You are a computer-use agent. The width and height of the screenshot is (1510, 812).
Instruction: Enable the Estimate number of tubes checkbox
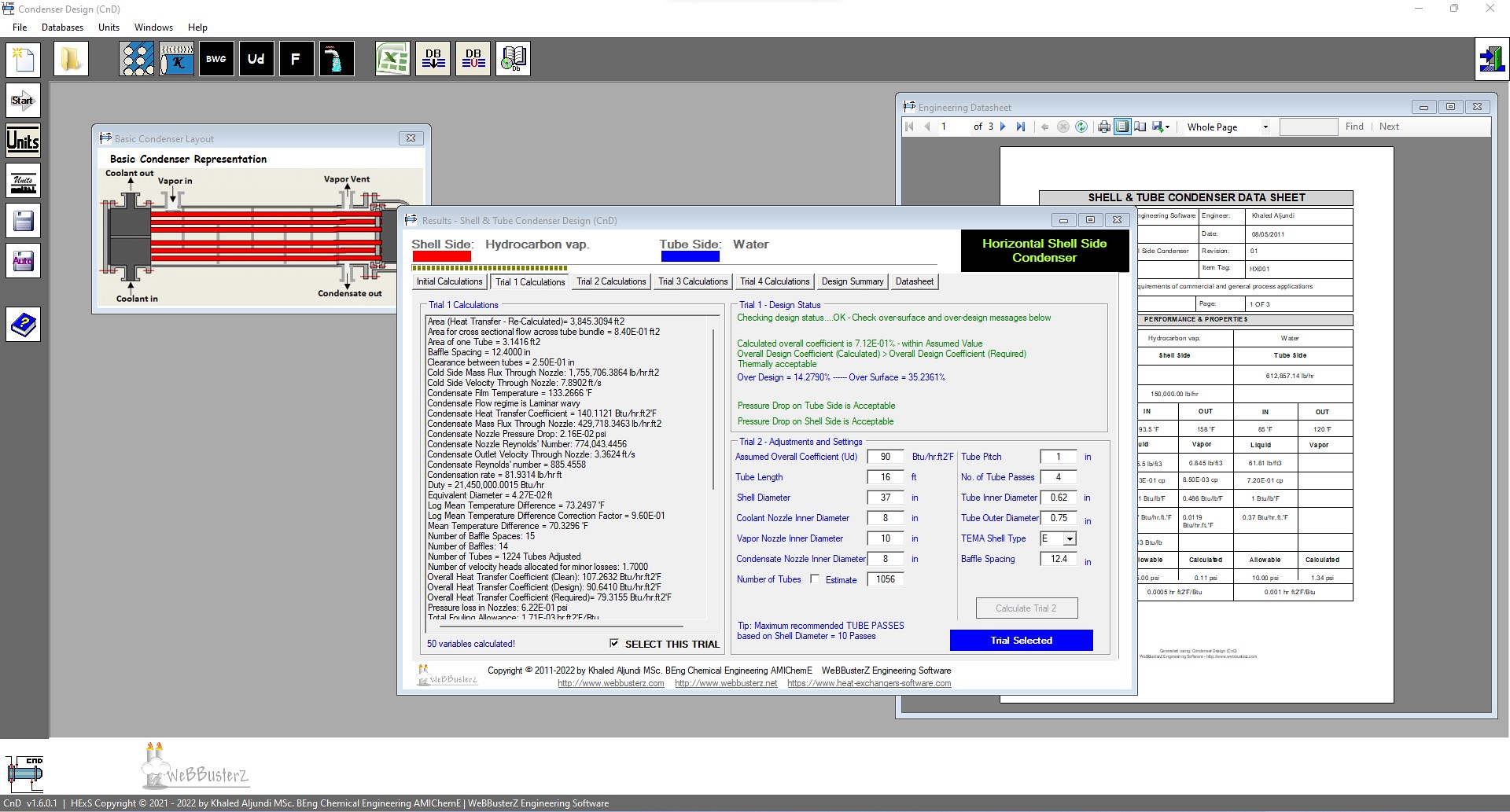pyautogui.click(x=815, y=579)
